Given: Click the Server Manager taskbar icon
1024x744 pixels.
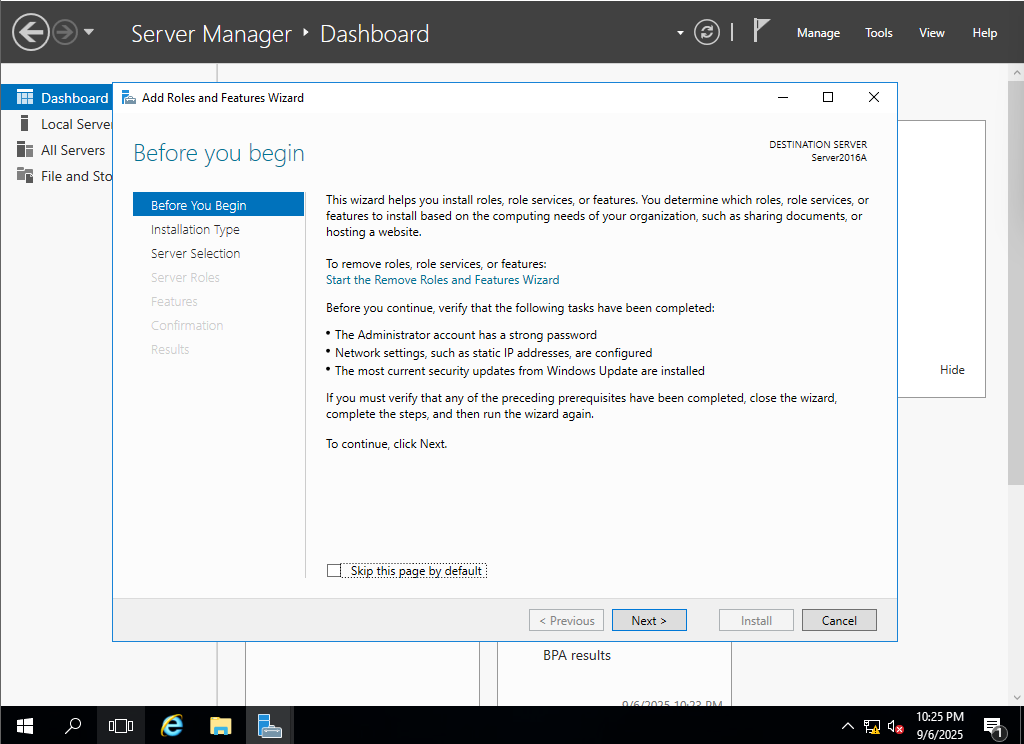Looking at the screenshot, I should [269, 725].
